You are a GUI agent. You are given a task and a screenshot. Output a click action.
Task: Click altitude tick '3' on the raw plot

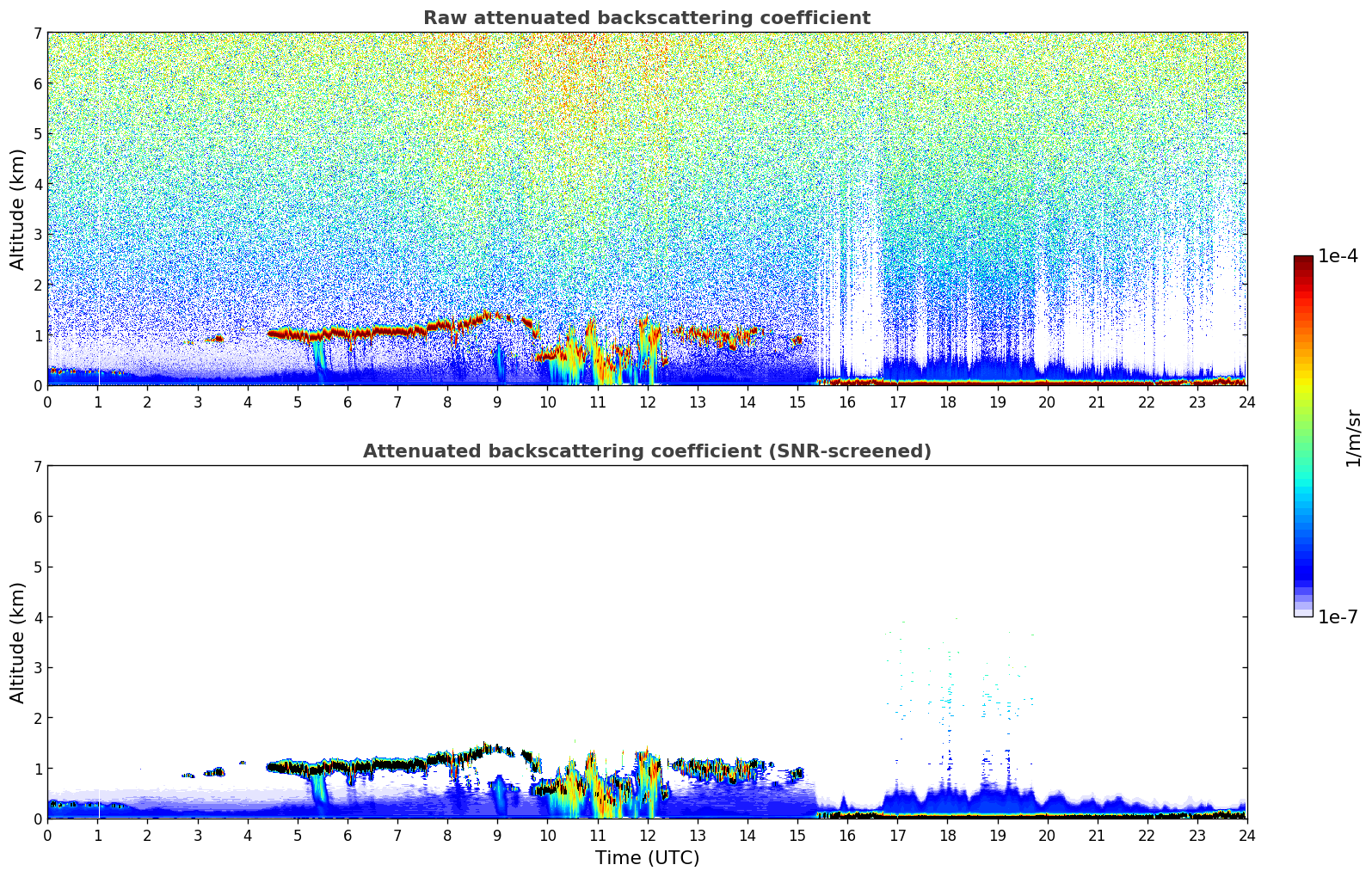click(37, 235)
